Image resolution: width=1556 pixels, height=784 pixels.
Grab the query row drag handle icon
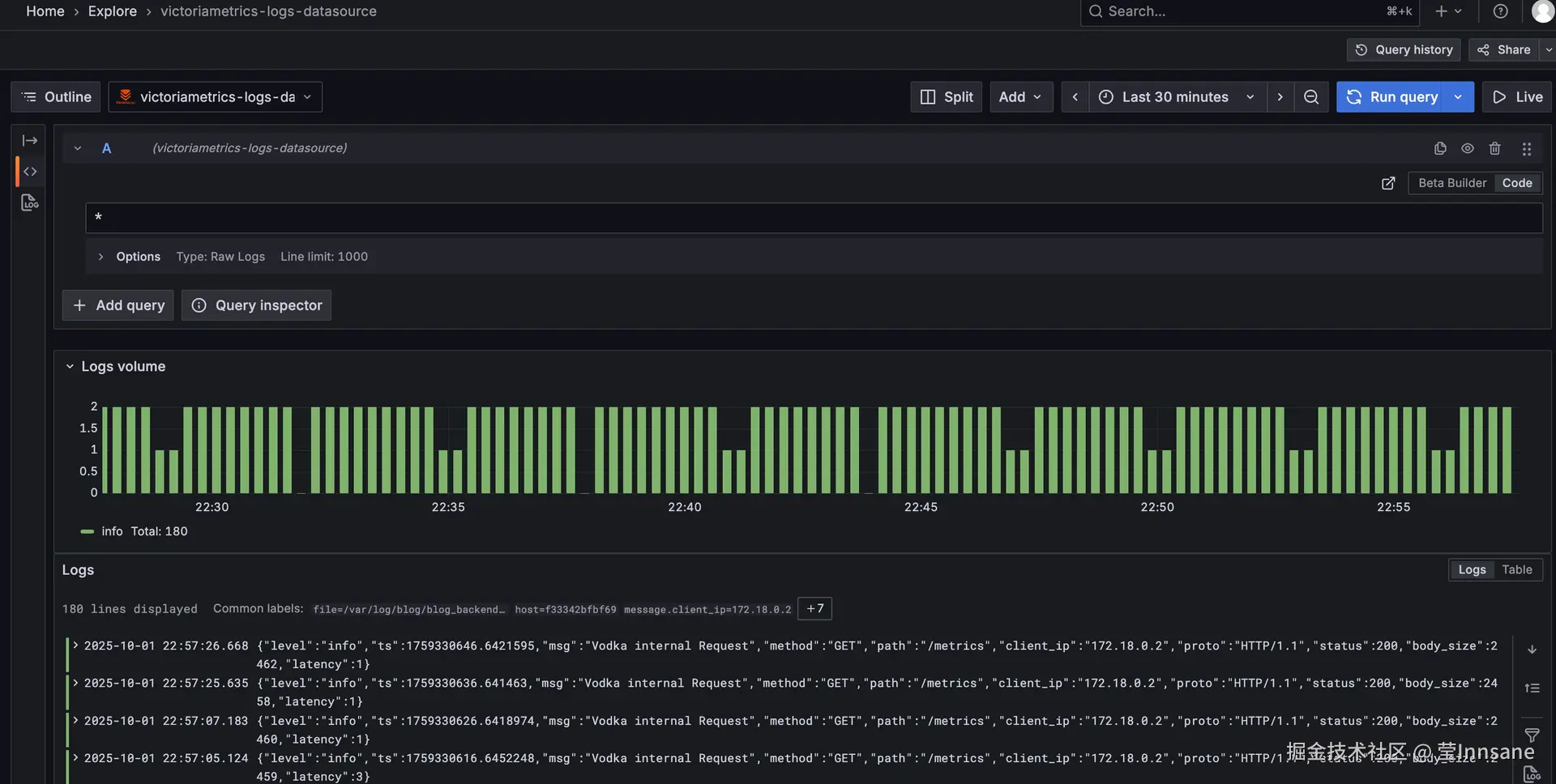tap(1526, 148)
